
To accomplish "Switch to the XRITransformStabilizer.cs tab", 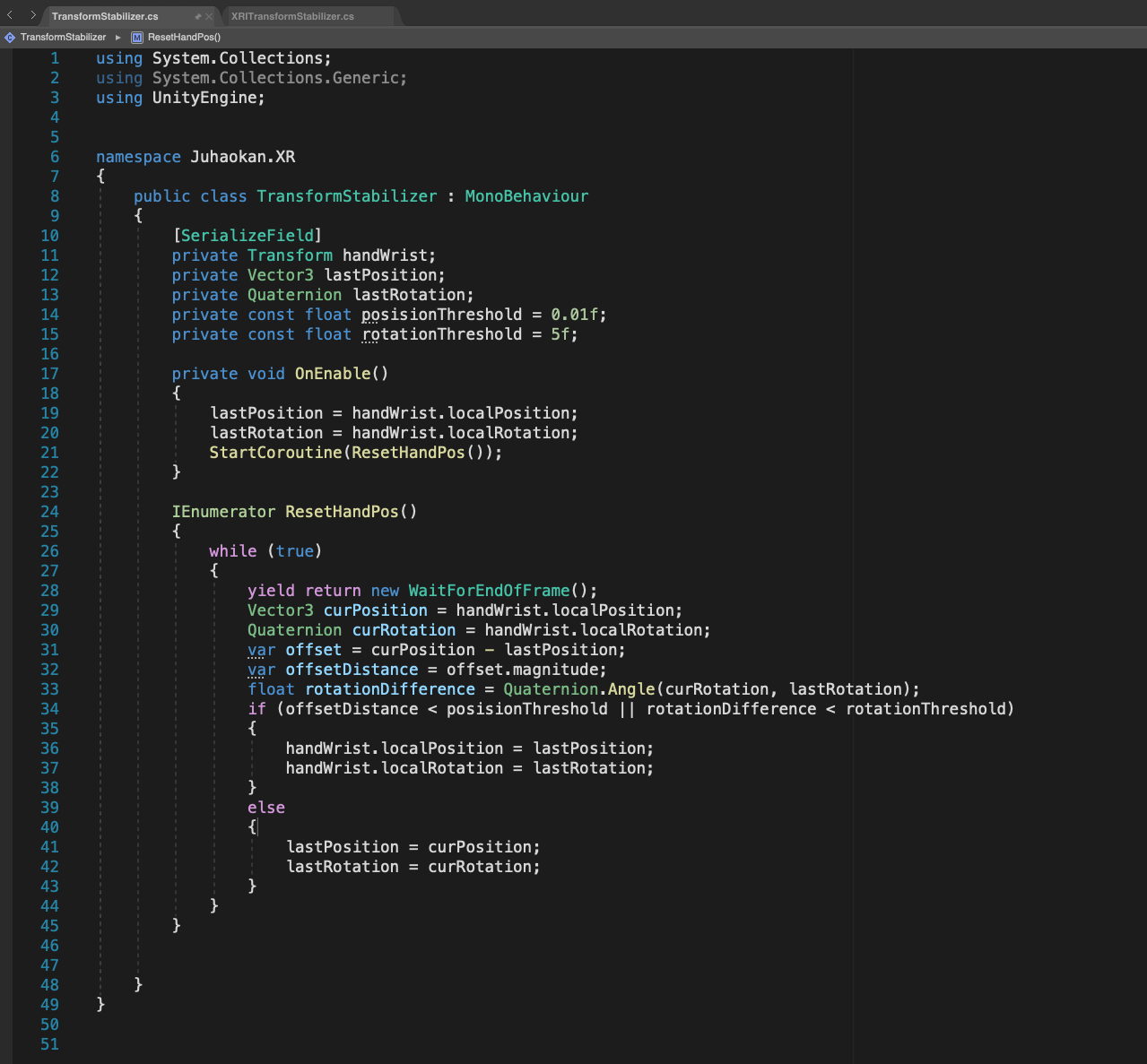I will tap(292, 16).
